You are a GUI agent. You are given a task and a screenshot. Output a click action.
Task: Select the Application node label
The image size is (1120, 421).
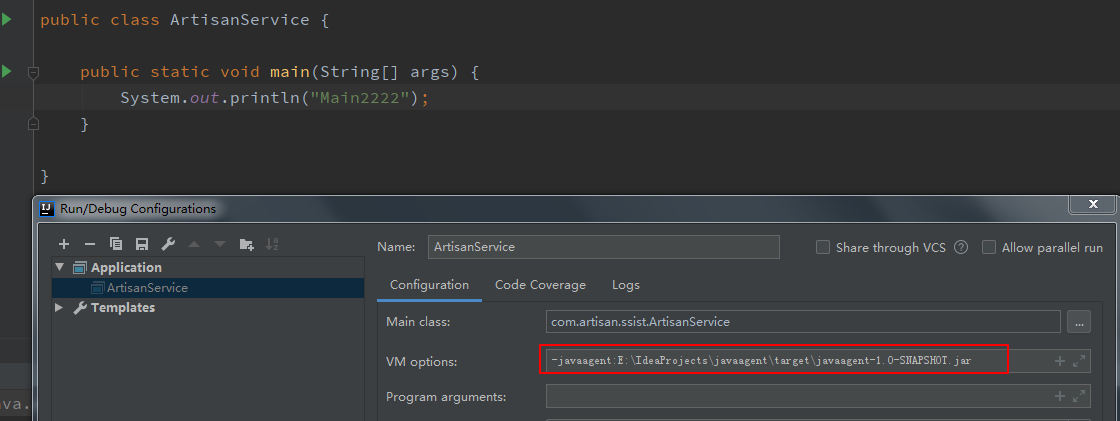126,267
